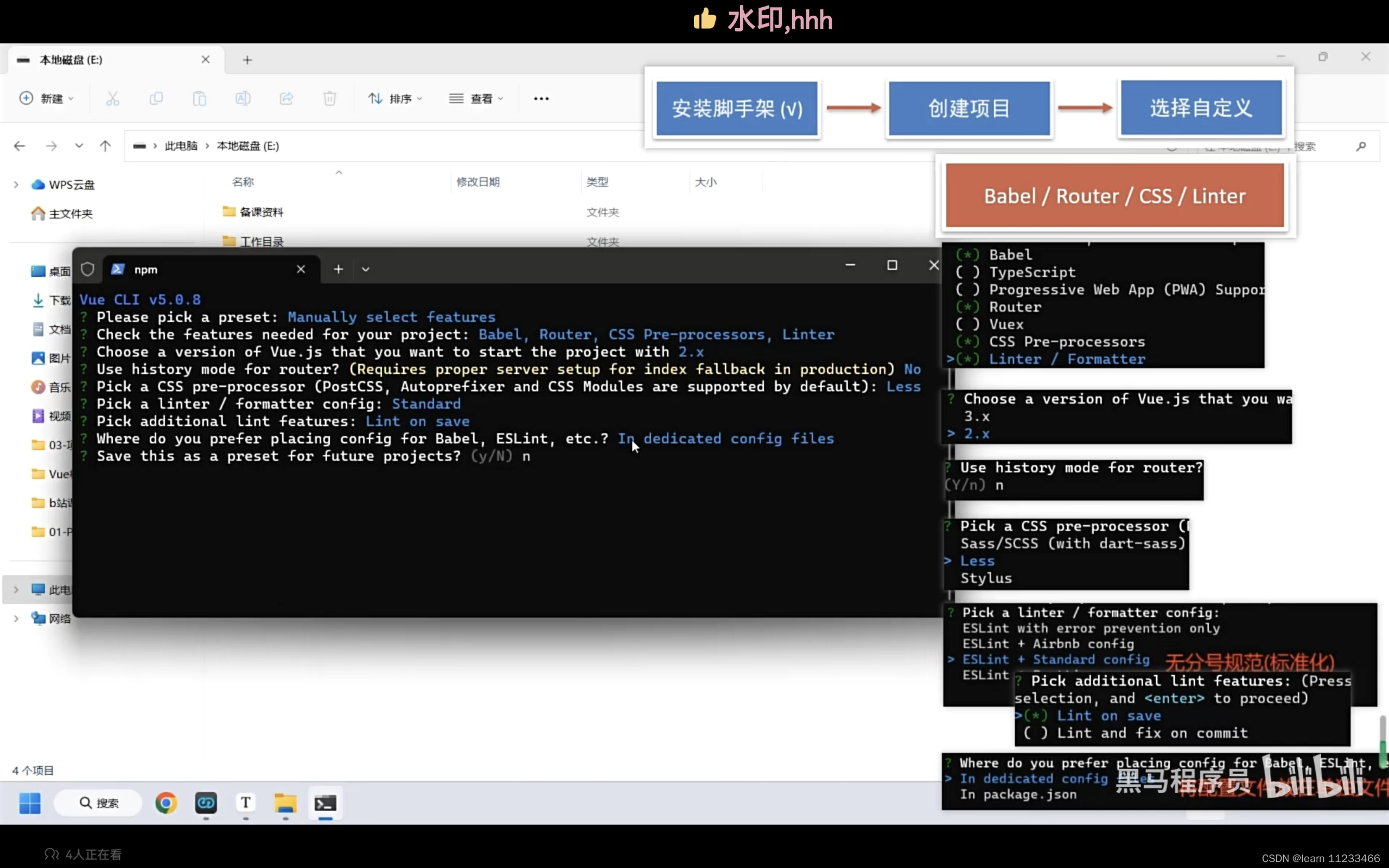Select 网络 in the navigation pane

[x=51, y=618]
